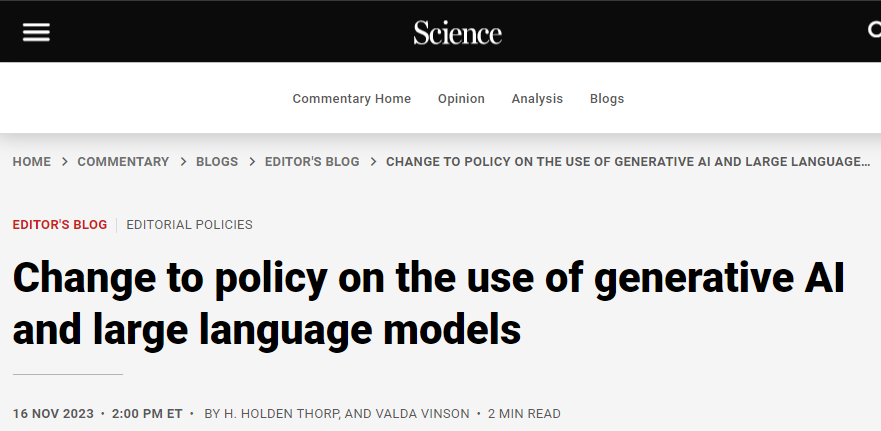Go to the Analysis section
Viewport: 881px width, 431px height.
coord(537,98)
